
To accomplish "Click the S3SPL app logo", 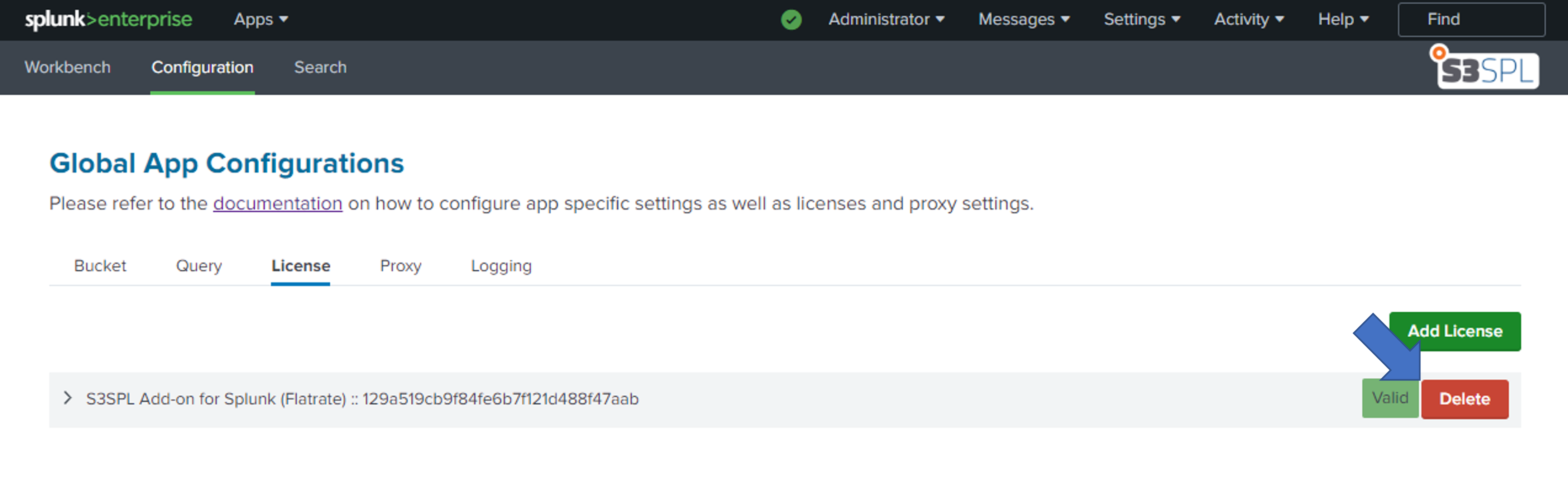I will (x=1485, y=69).
